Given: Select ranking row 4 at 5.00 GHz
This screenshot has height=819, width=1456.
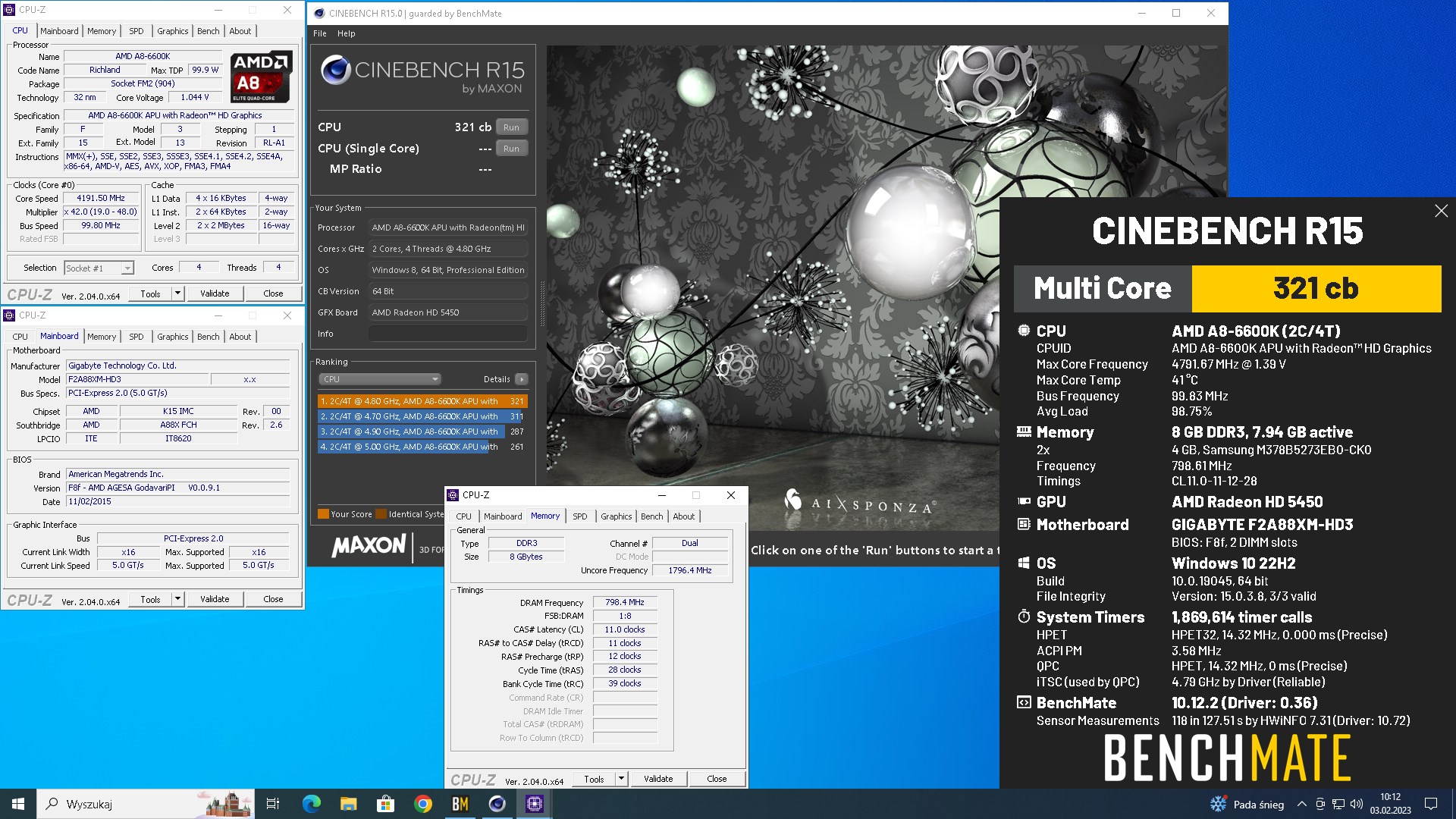Looking at the screenshot, I should click(x=422, y=447).
